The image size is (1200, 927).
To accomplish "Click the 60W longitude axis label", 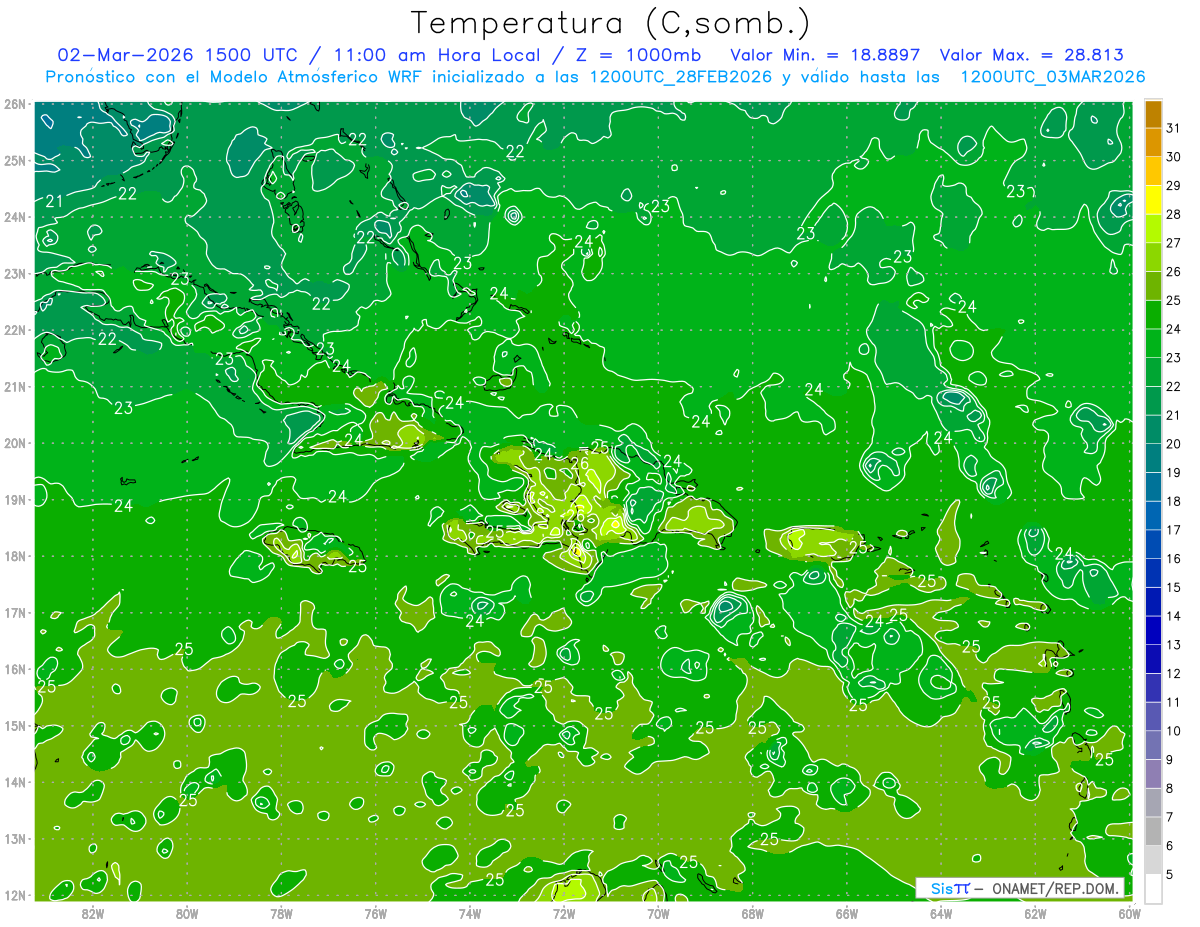I will point(1129,913).
